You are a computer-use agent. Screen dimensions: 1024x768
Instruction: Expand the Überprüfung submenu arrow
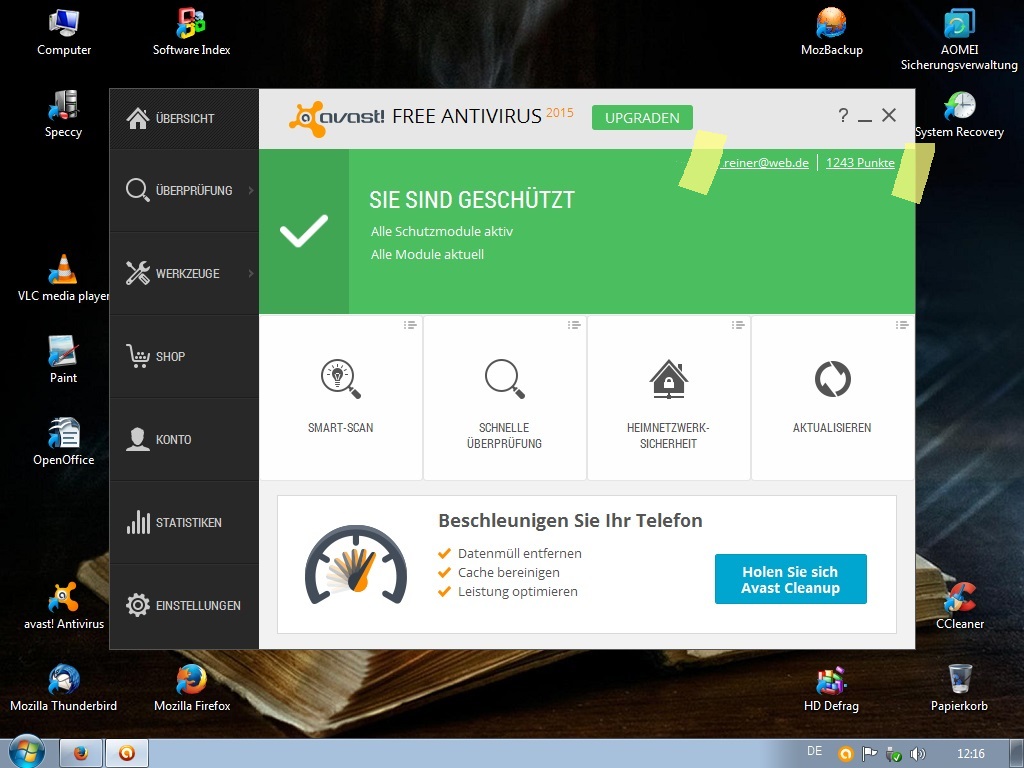(251, 191)
